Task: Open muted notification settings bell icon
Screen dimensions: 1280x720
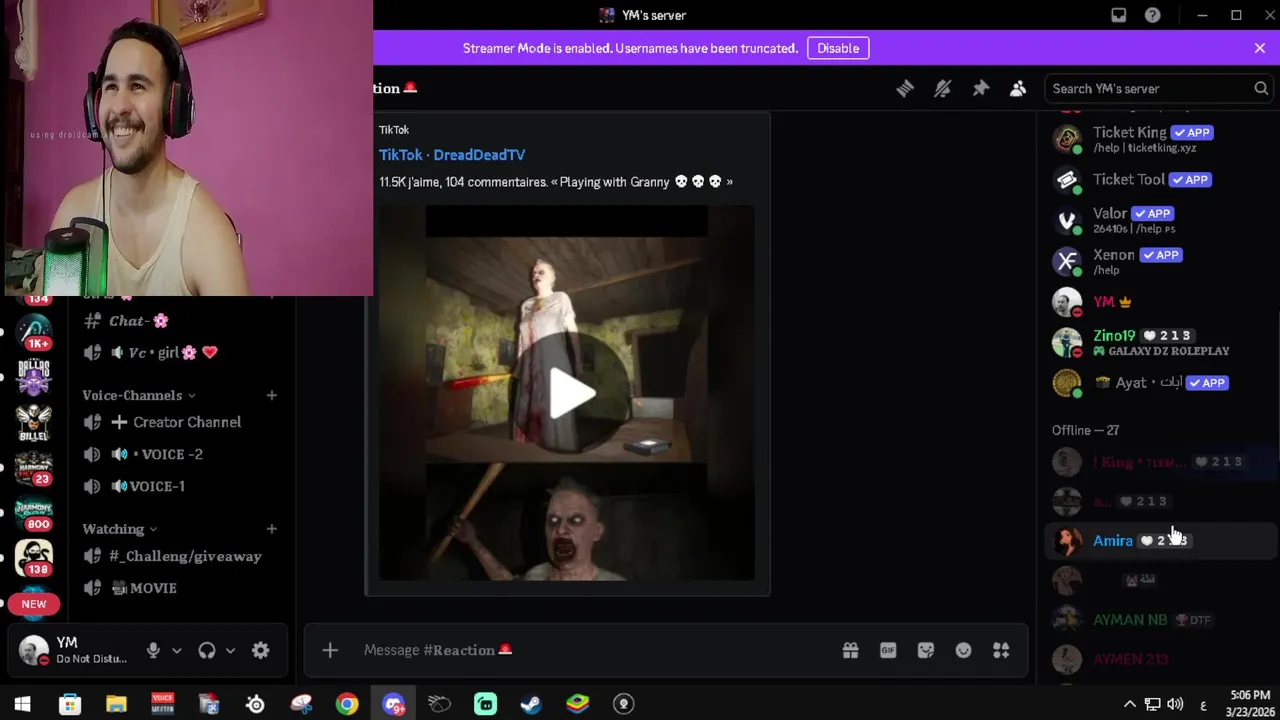Action: (942, 88)
